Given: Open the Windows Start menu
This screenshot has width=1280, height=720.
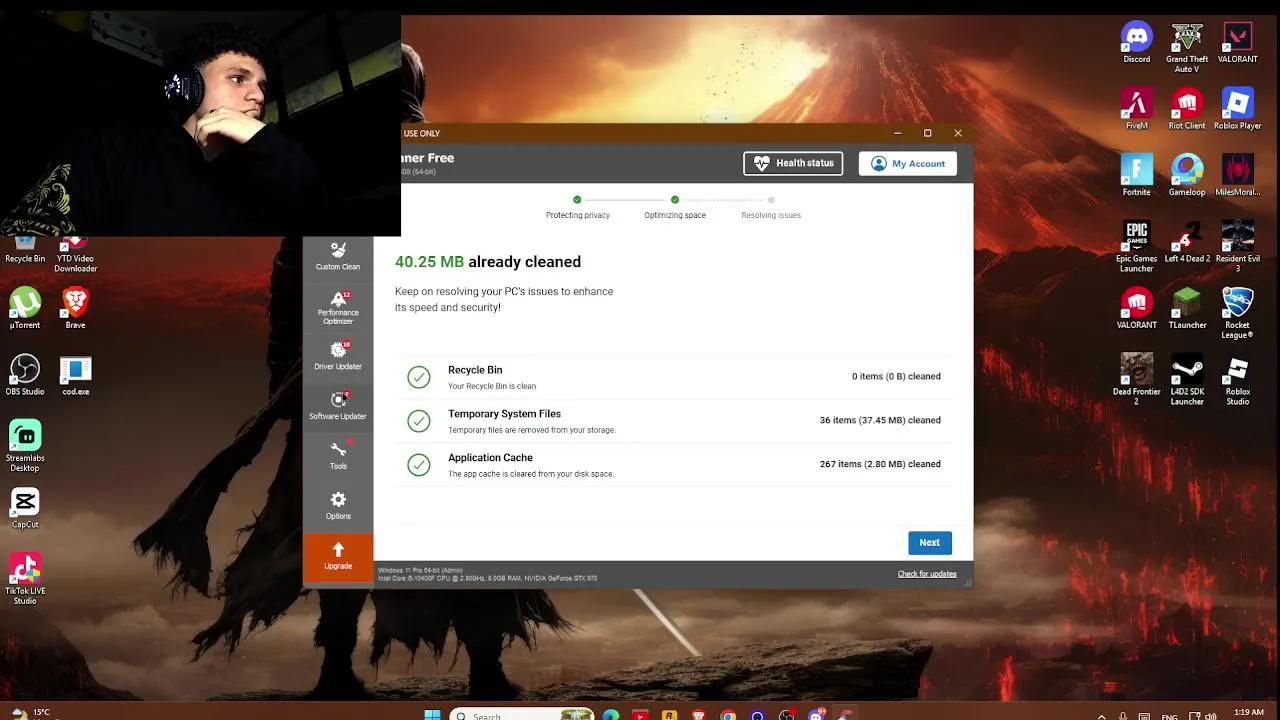Looking at the screenshot, I should [x=432, y=715].
